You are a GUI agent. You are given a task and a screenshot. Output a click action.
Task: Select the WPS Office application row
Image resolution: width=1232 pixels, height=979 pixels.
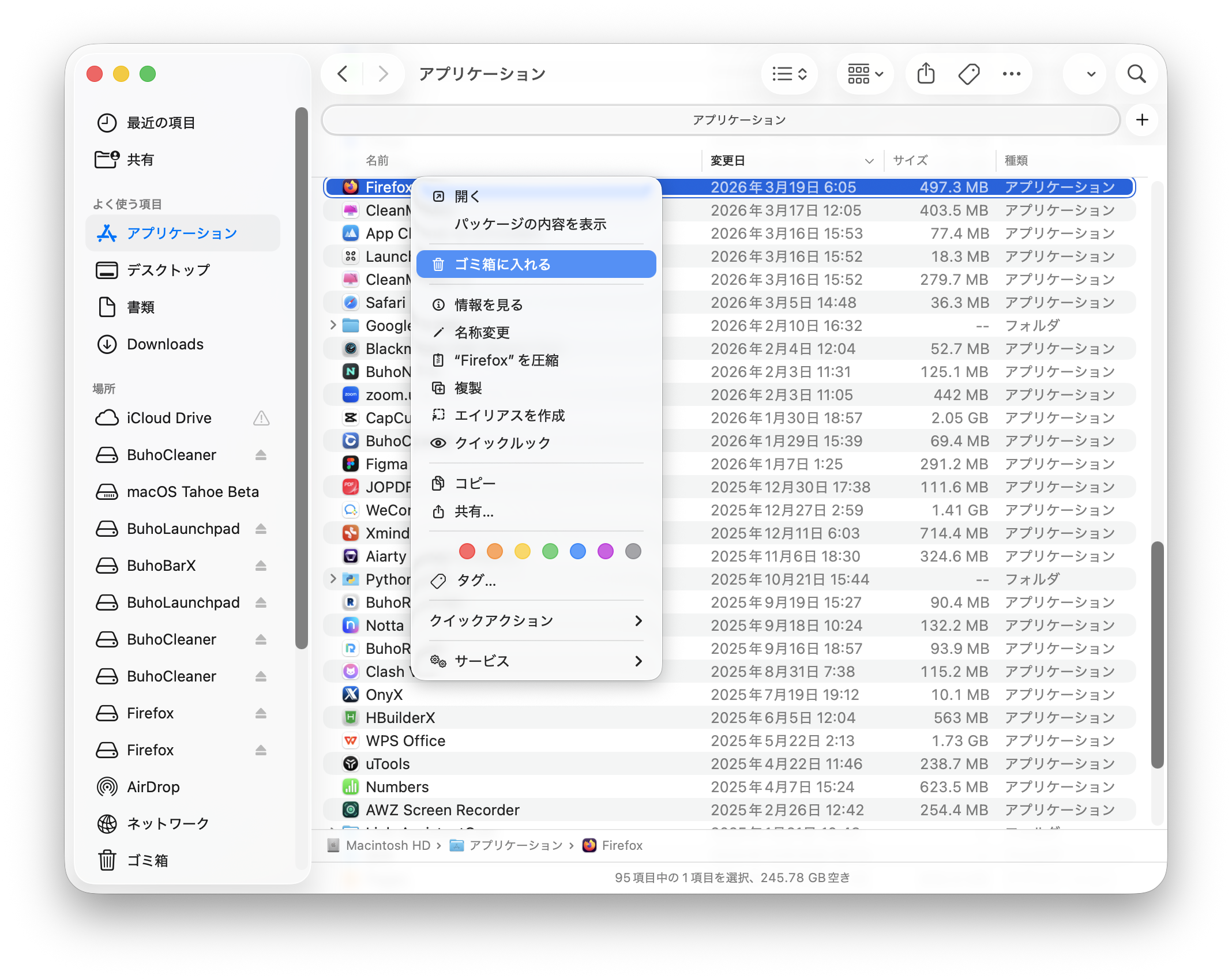click(729, 741)
